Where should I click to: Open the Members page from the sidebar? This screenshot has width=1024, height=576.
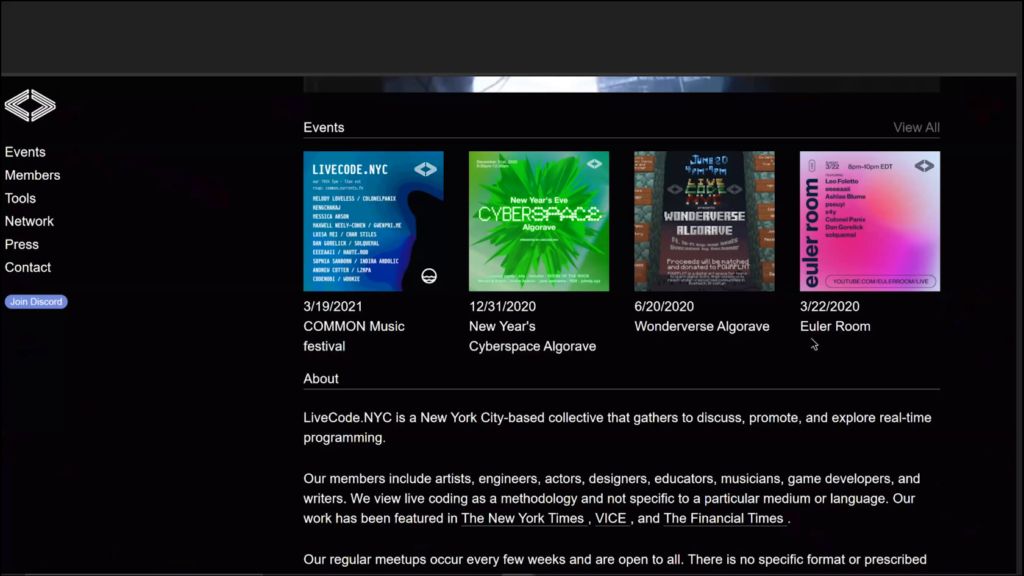(32, 175)
